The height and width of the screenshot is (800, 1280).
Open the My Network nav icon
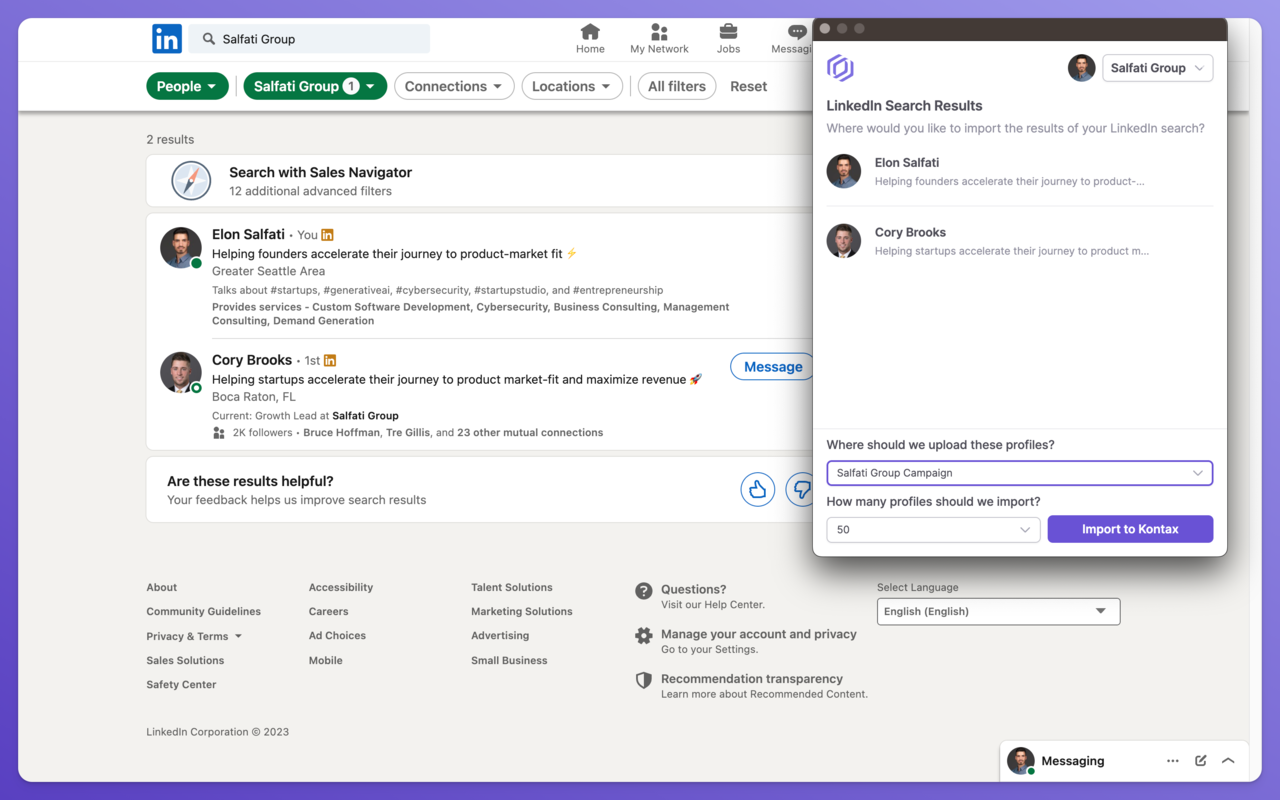tap(659, 32)
